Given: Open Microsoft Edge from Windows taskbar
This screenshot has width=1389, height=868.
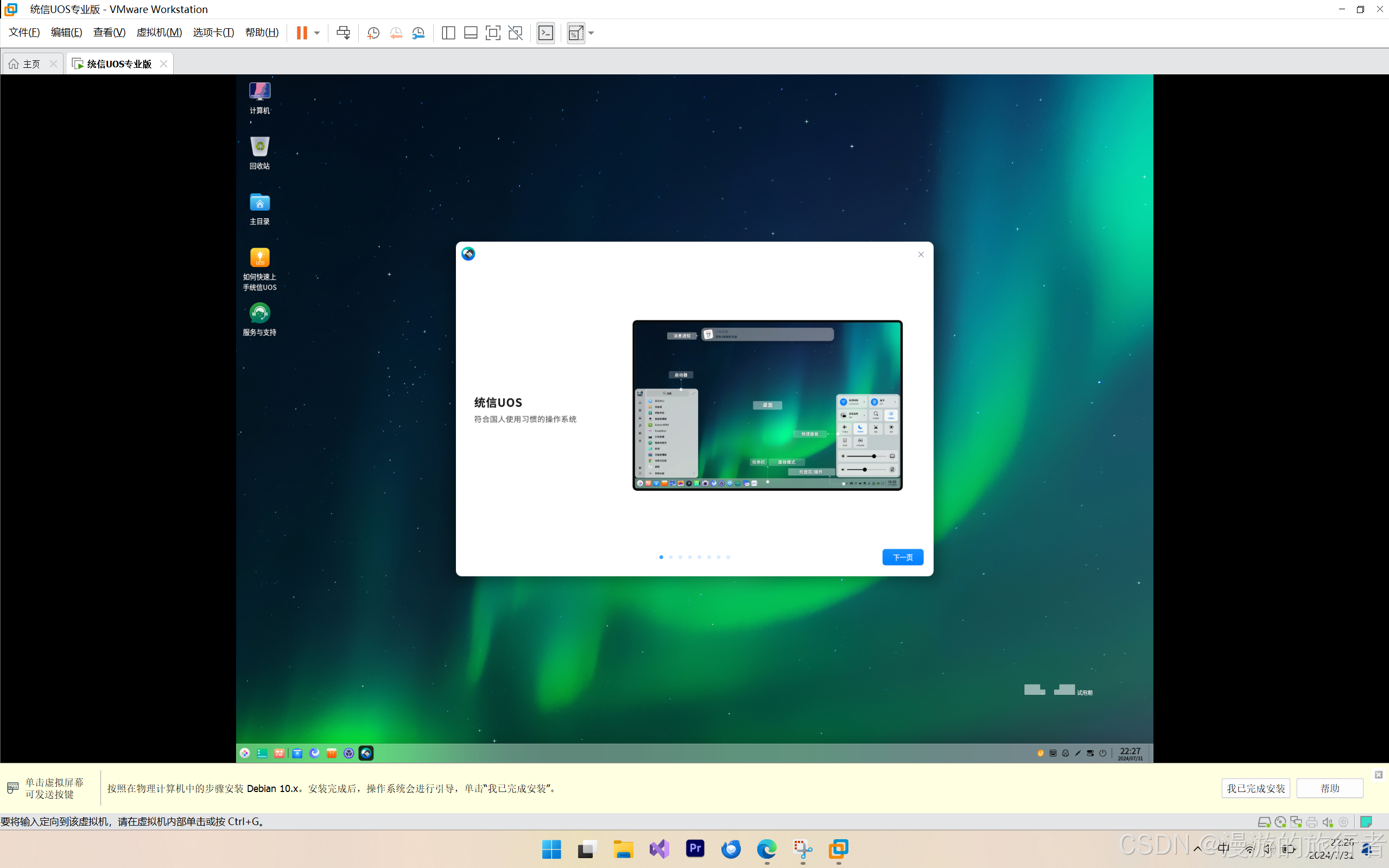Looking at the screenshot, I should (767, 849).
